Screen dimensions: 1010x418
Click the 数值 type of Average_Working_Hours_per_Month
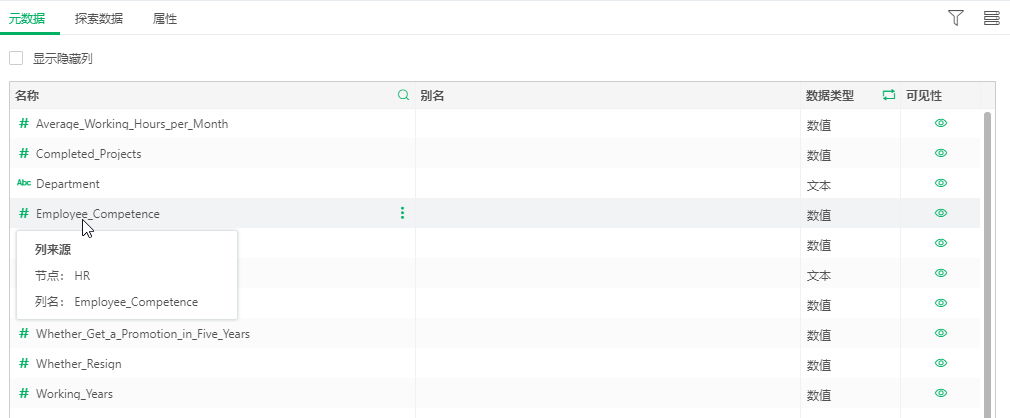(x=819, y=126)
